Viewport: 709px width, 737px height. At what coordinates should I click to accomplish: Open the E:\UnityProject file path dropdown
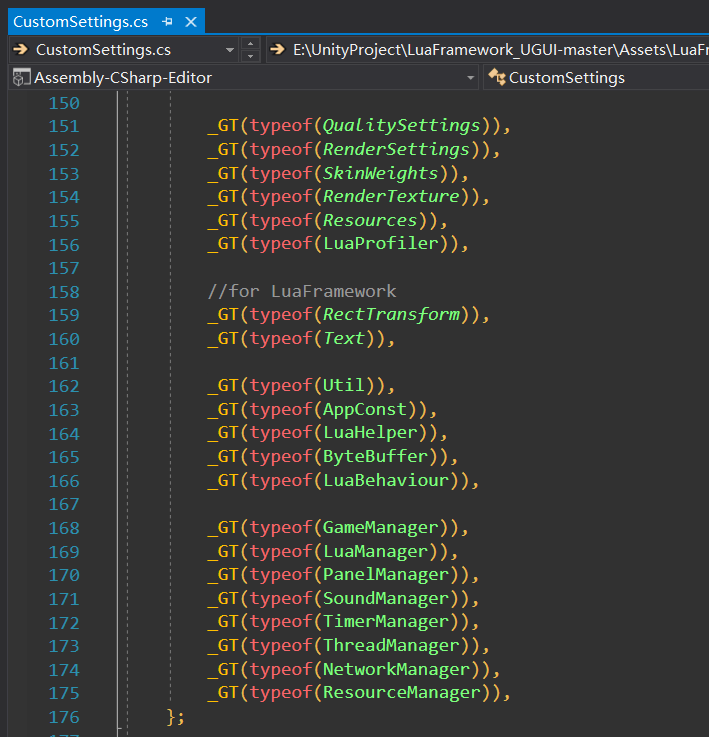(x=488, y=50)
